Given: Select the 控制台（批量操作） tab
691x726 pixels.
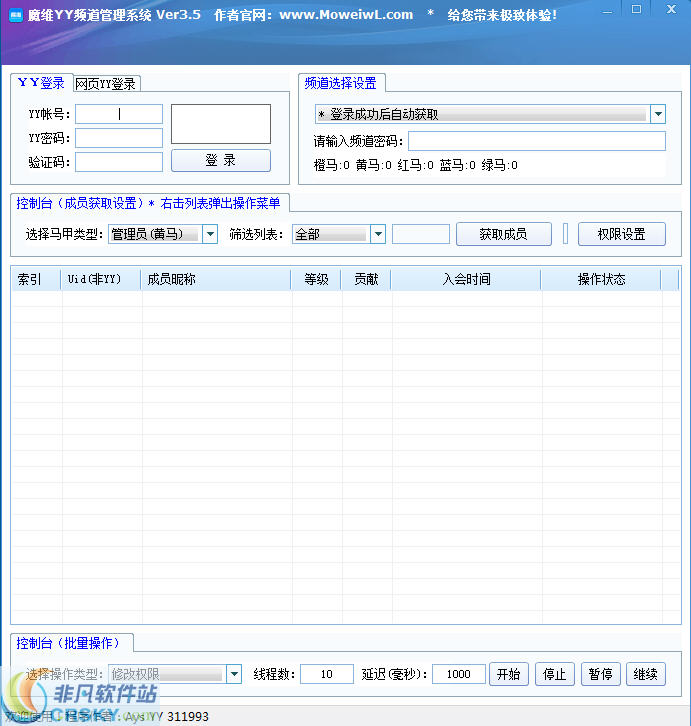Looking at the screenshot, I should (72, 643).
